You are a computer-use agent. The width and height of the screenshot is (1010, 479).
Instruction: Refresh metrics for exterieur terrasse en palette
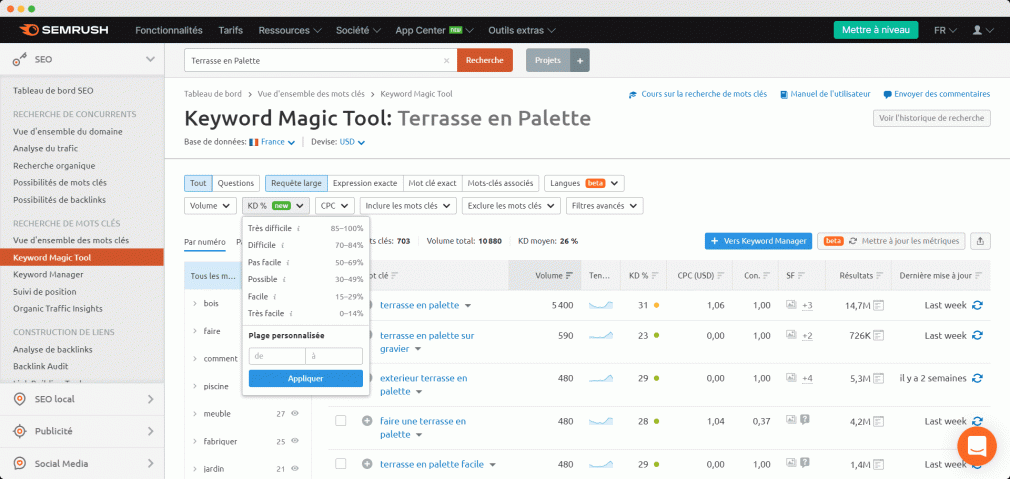pyautogui.click(x=978, y=378)
